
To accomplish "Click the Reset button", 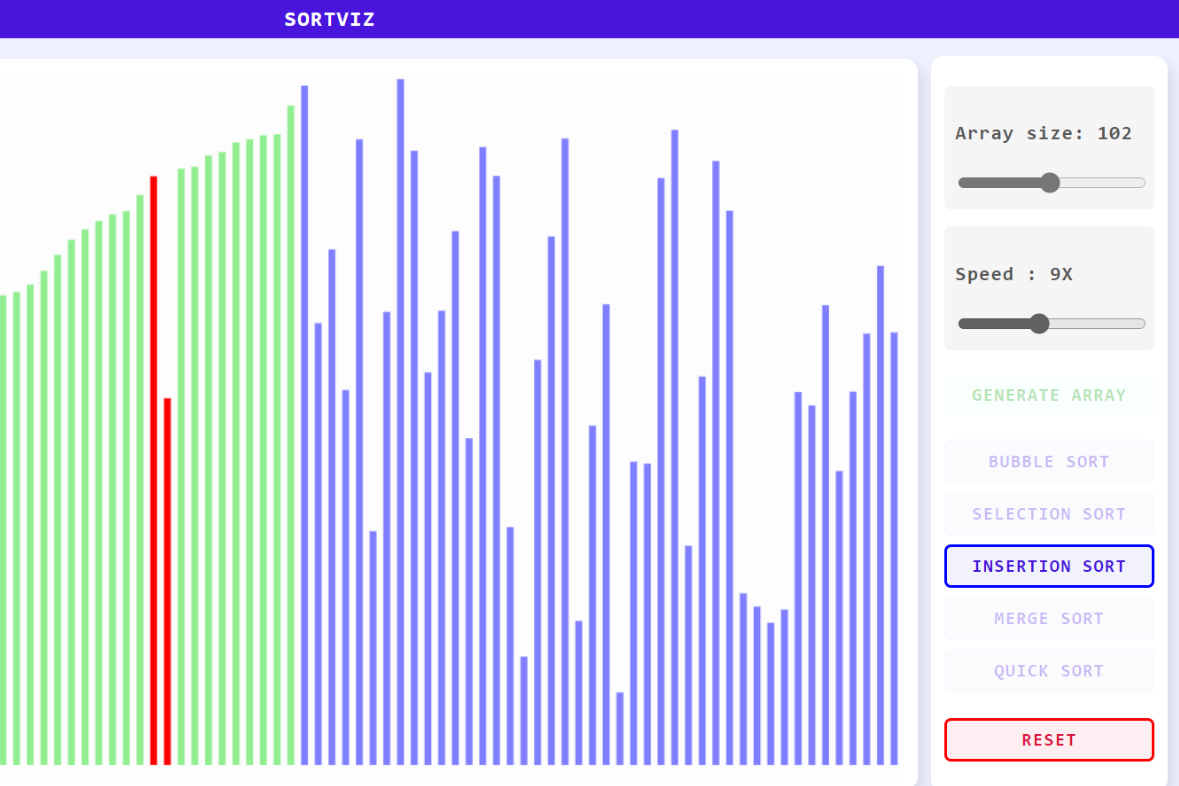I will [x=1049, y=740].
